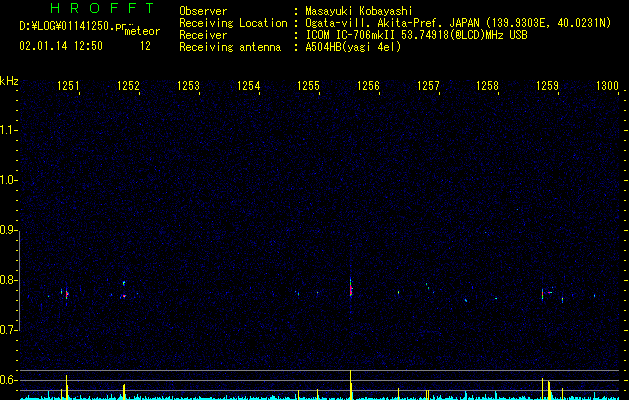Click the Receiver field label

[x=203, y=35]
